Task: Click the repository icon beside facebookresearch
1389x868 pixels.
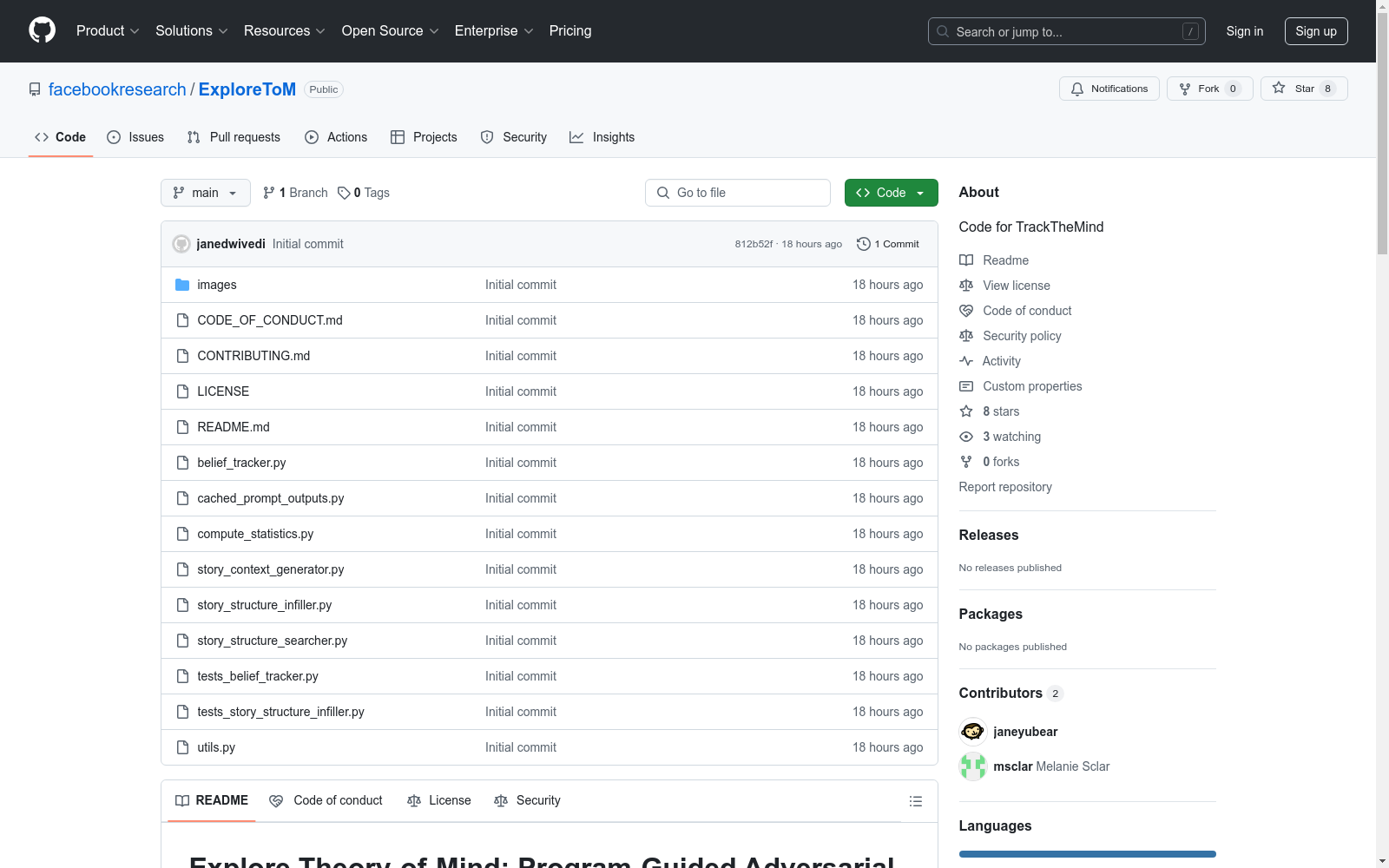Action: pos(35,89)
